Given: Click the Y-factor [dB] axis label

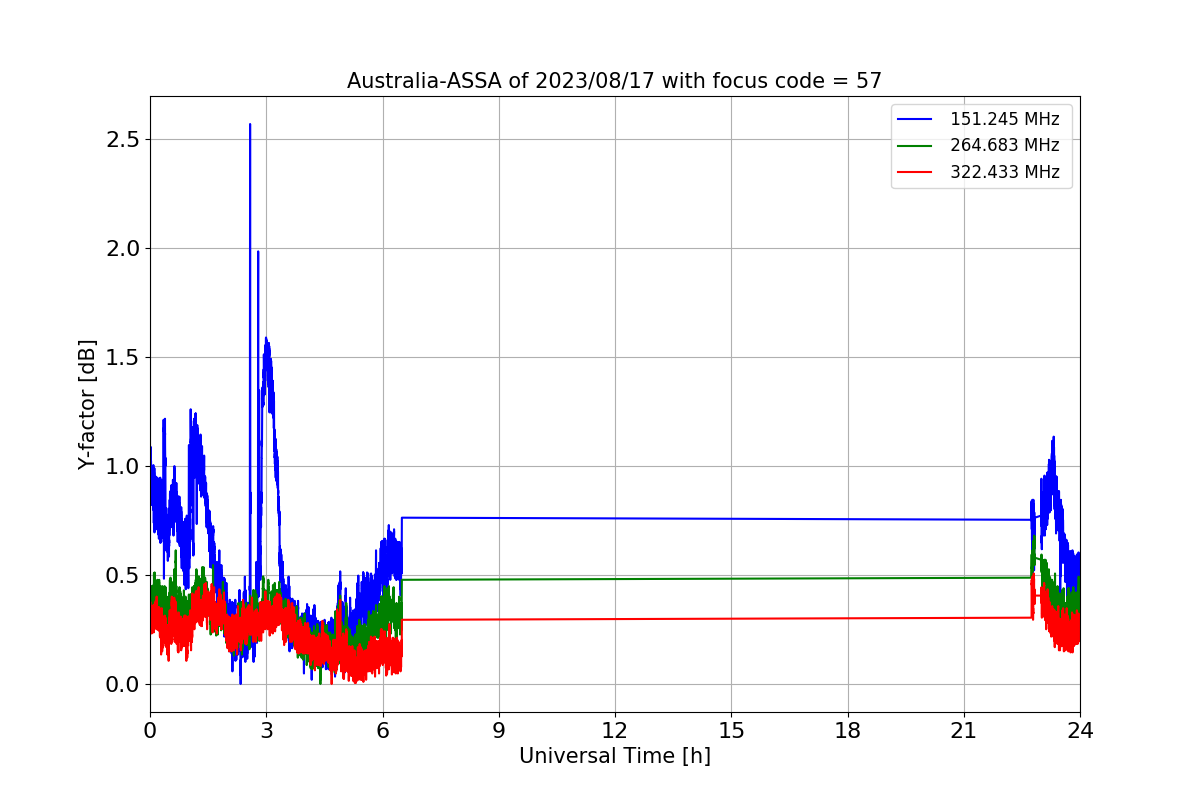Looking at the screenshot, I should pyautogui.click(x=88, y=405).
